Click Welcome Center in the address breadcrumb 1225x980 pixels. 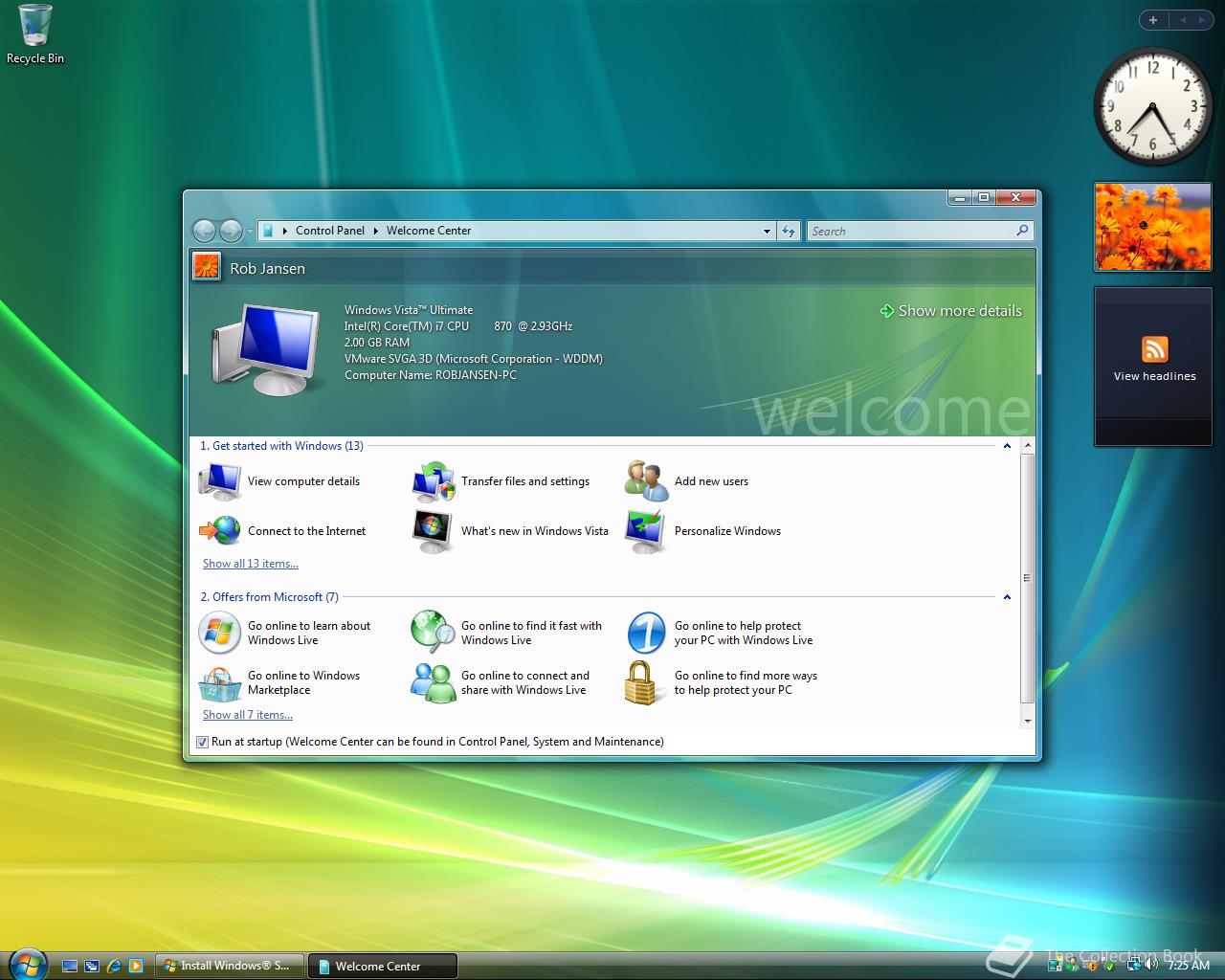[x=429, y=231]
